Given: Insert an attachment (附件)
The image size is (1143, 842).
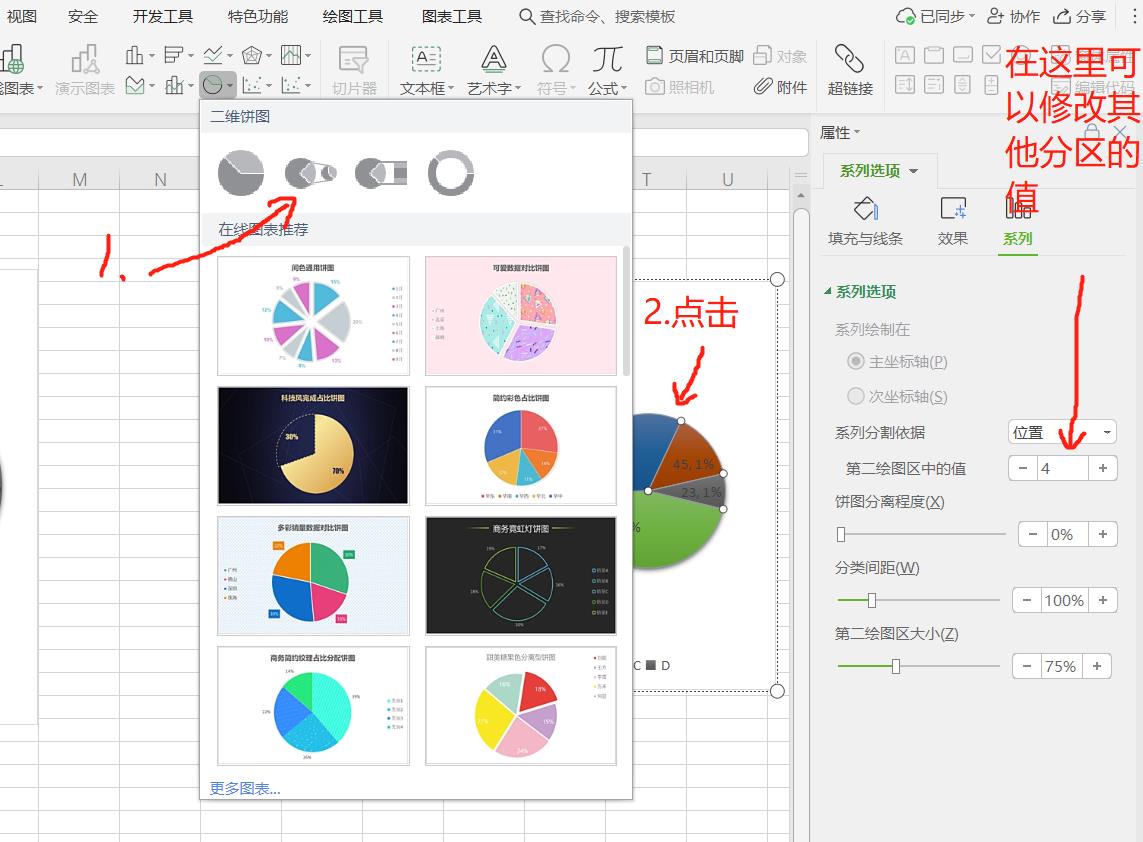Looking at the screenshot, I should pyautogui.click(x=780, y=87).
